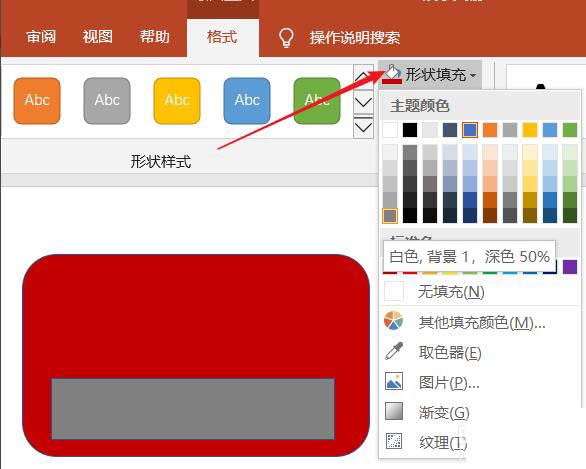Pick the highlighted blue theme color swatch
This screenshot has width=586, height=469.
click(470, 130)
